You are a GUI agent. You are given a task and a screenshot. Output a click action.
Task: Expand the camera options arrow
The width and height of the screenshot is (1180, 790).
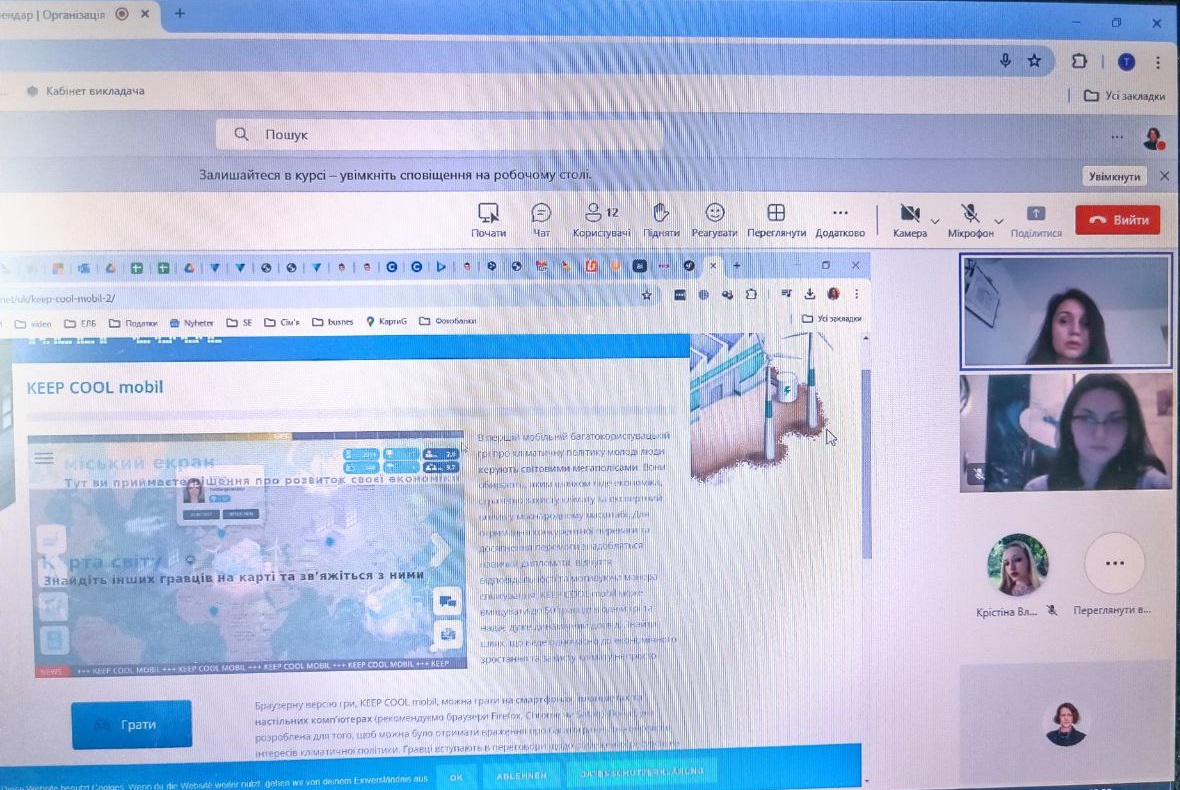[935, 221]
